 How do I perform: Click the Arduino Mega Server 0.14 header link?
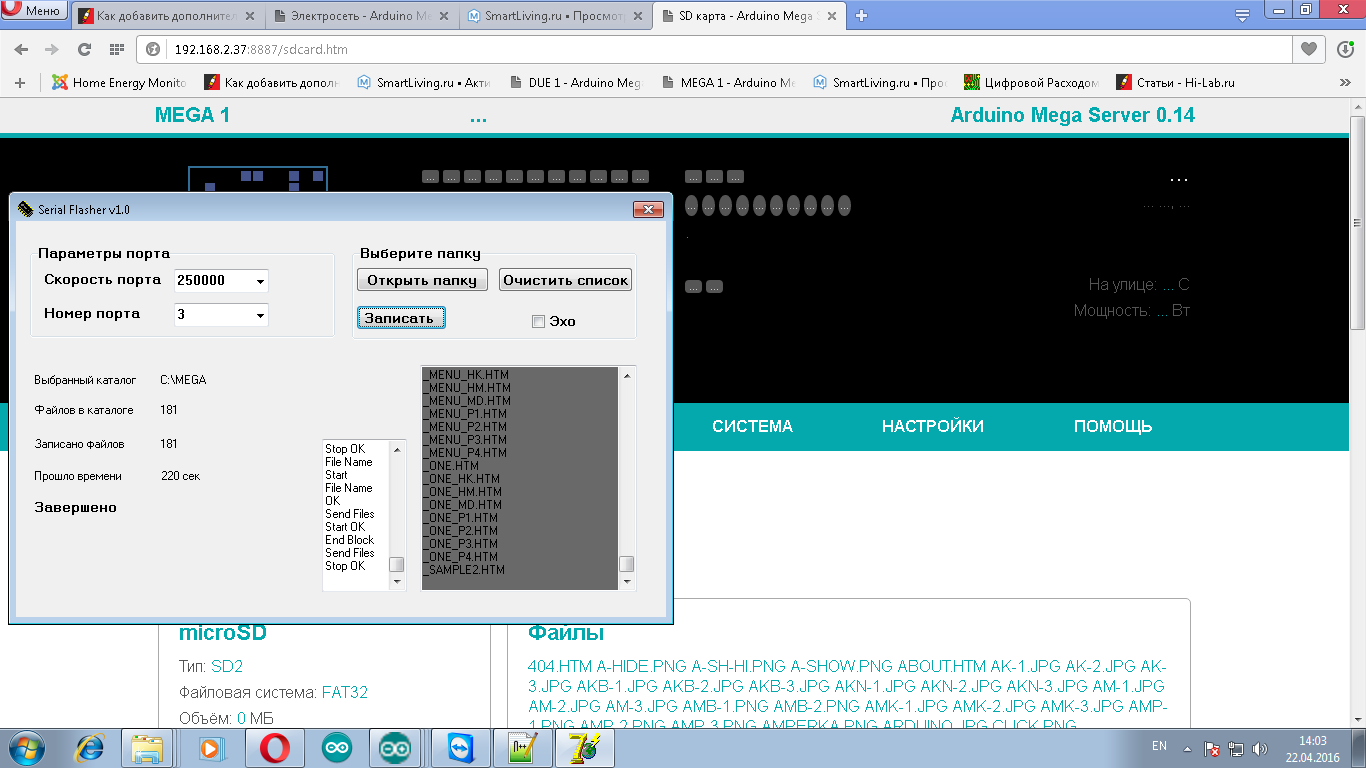click(x=1072, y=115)
